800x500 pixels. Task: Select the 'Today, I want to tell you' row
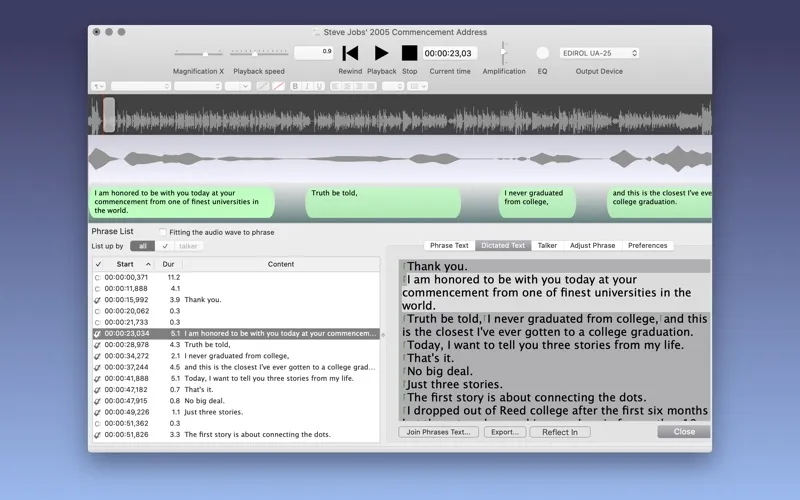pos(236,379)
